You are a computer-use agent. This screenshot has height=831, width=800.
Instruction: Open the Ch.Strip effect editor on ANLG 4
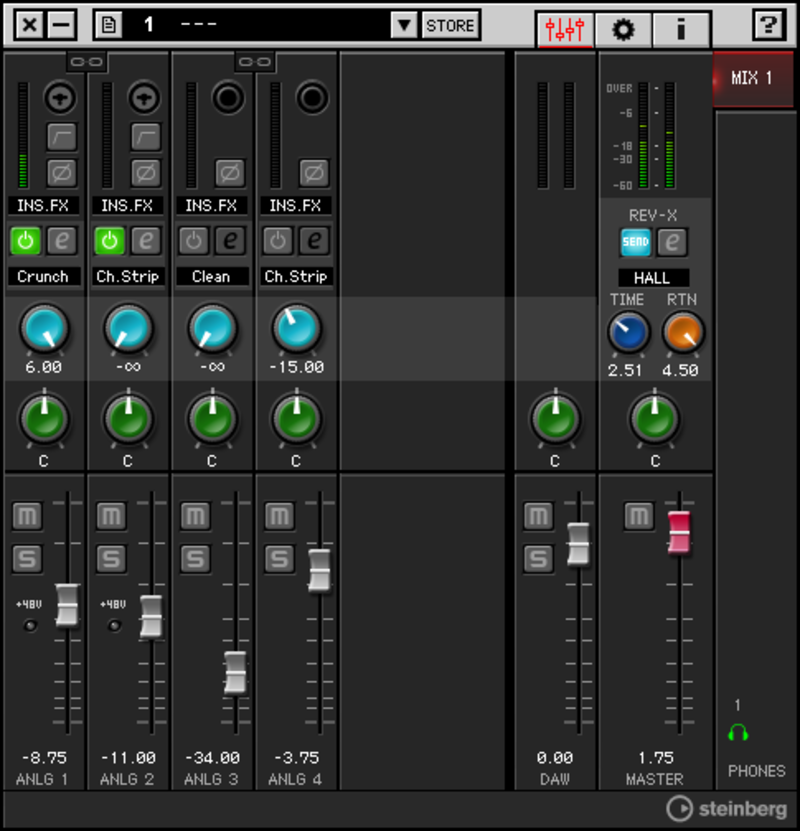click(x=315, y=241)
